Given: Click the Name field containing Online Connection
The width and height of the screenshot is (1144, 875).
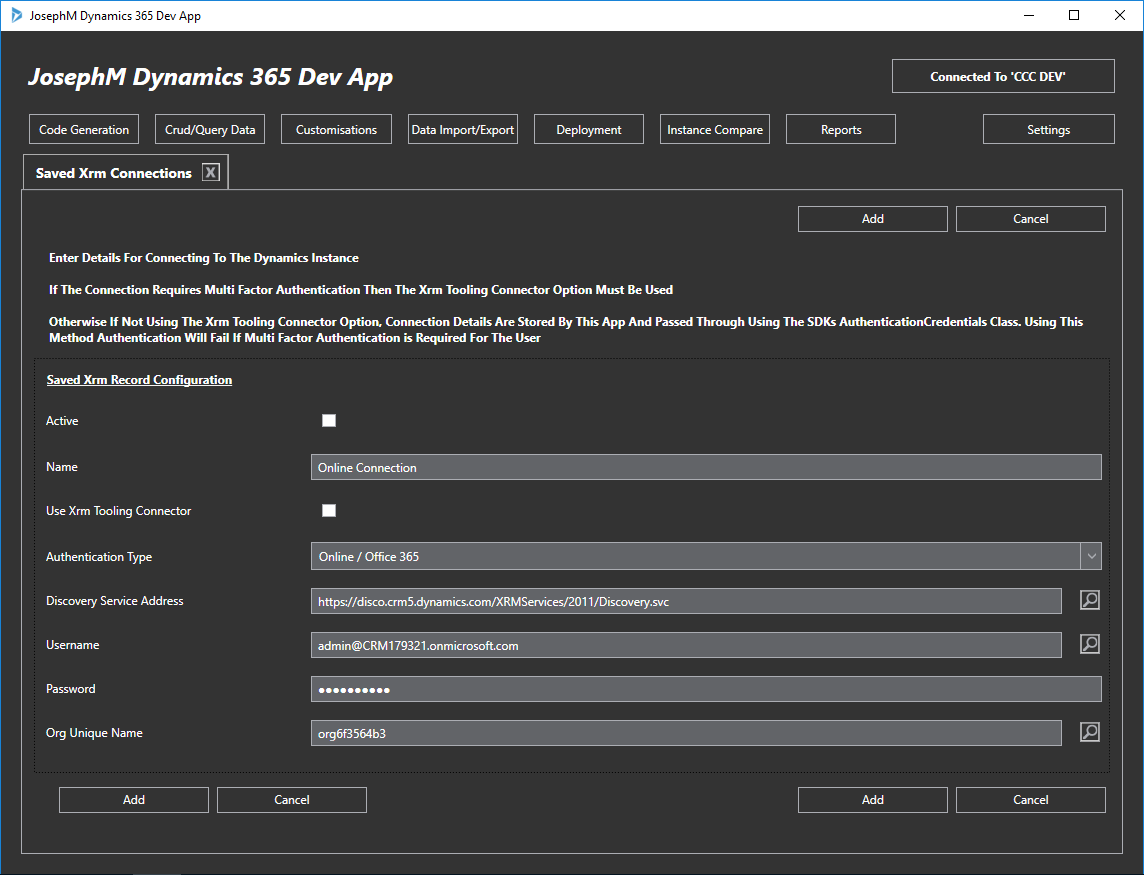Looking at the screenshot, I should tap(706, 467).
